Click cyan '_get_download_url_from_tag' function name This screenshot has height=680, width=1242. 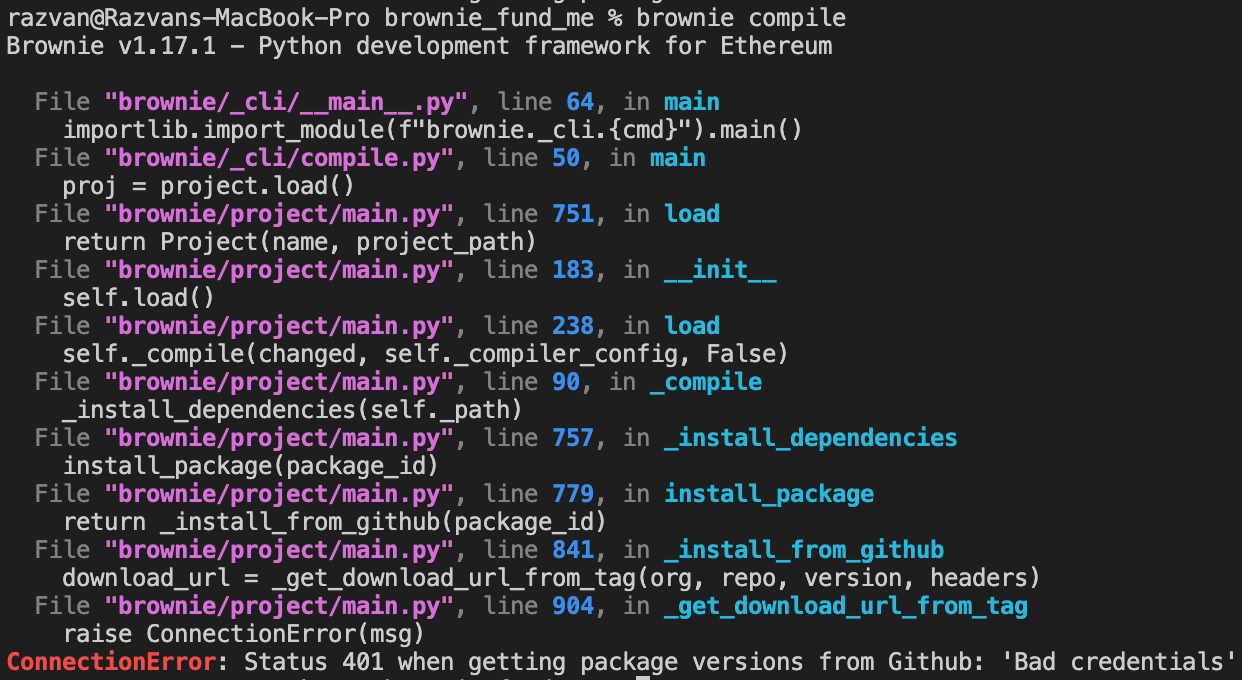pos(846,606)
